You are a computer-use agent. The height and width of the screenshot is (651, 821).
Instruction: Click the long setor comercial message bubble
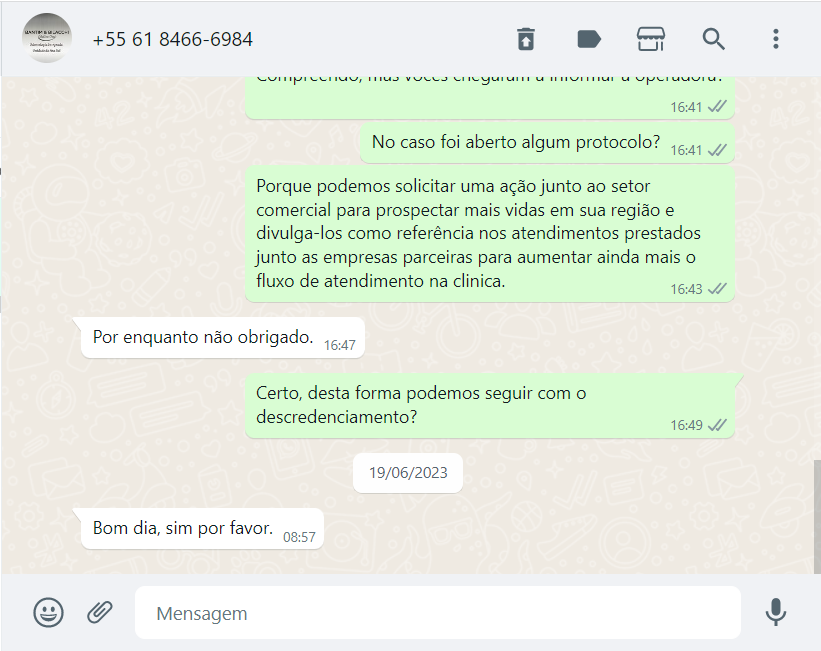coord(490,234)
